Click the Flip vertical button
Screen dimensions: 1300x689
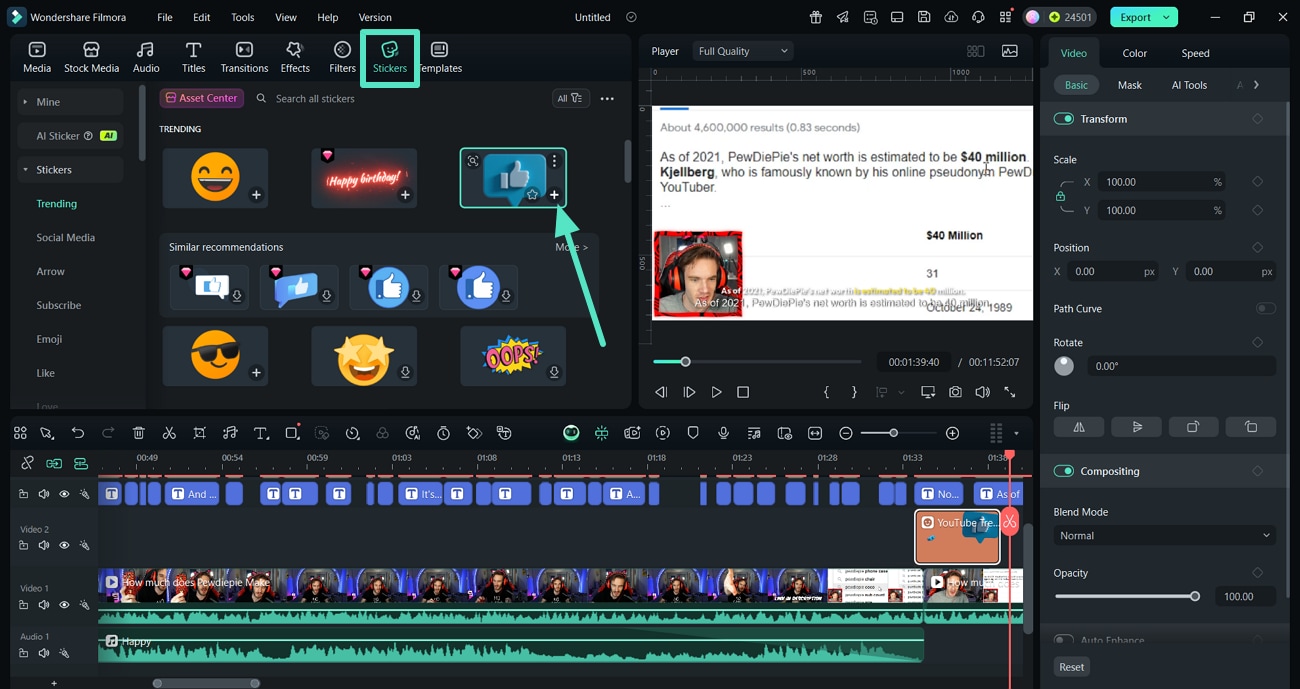pos(1137,427)
